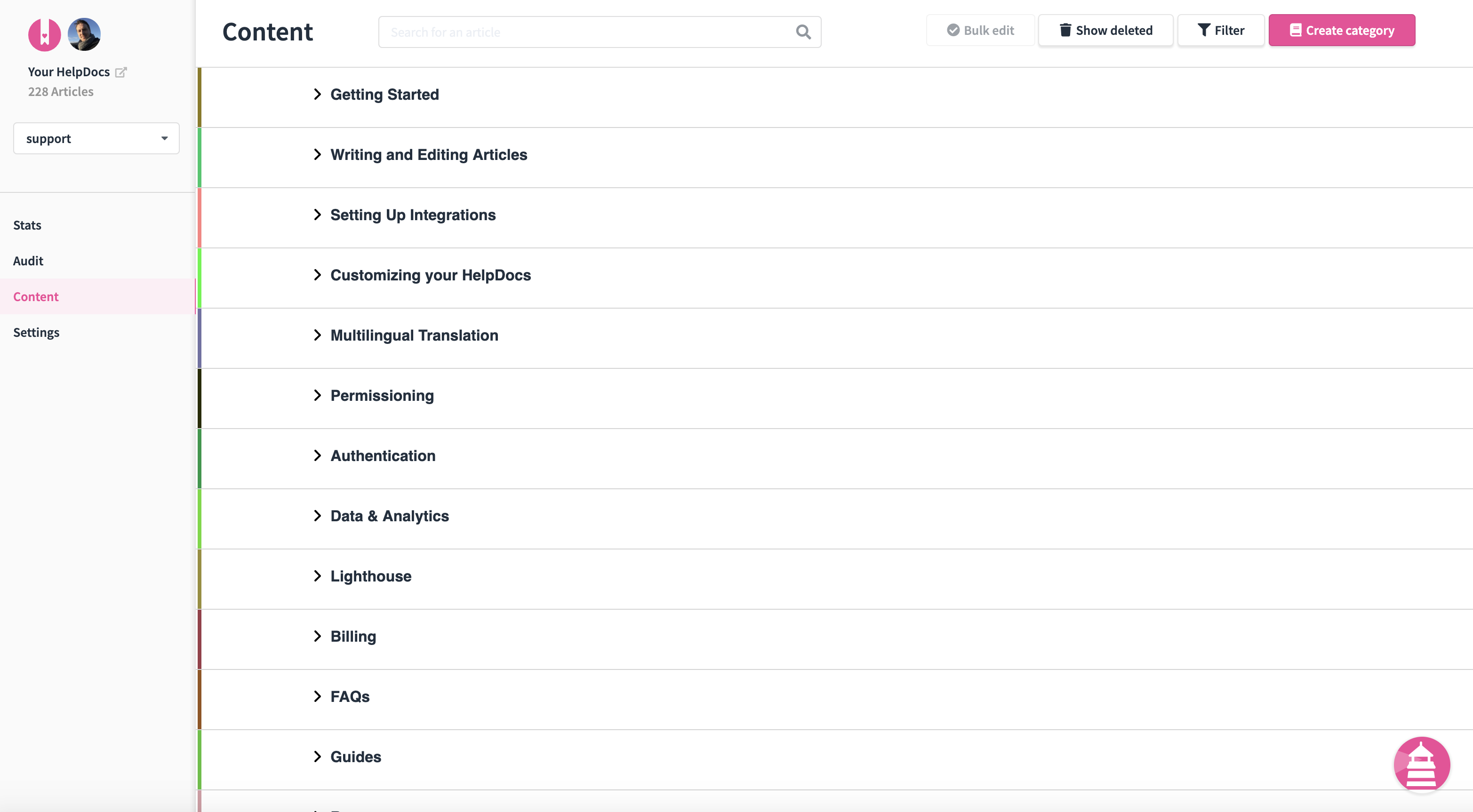Expand the Multilingual Translation category

point(319,334)
